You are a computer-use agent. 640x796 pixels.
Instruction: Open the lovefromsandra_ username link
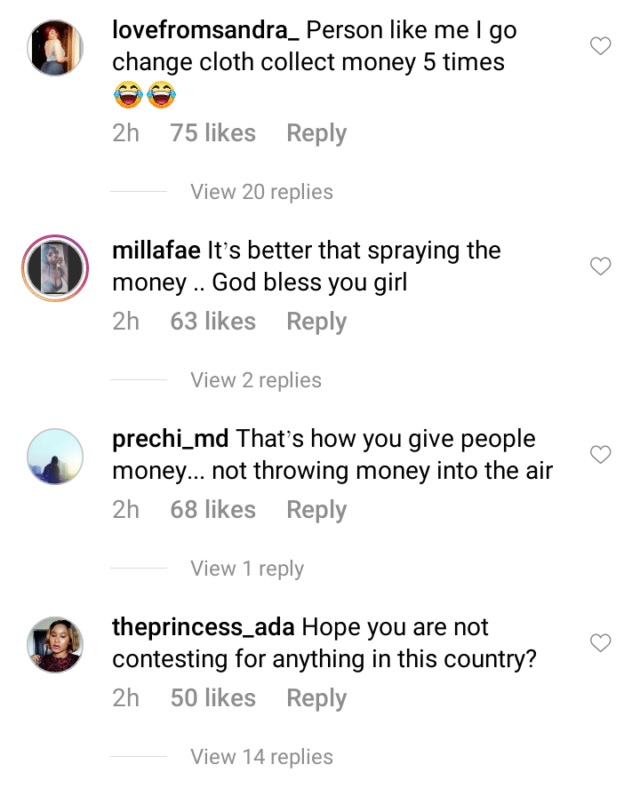205,31
